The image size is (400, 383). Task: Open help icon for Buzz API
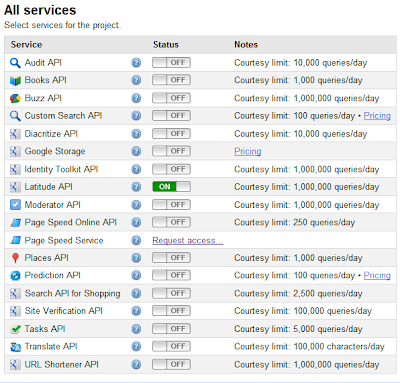(136, 98)
